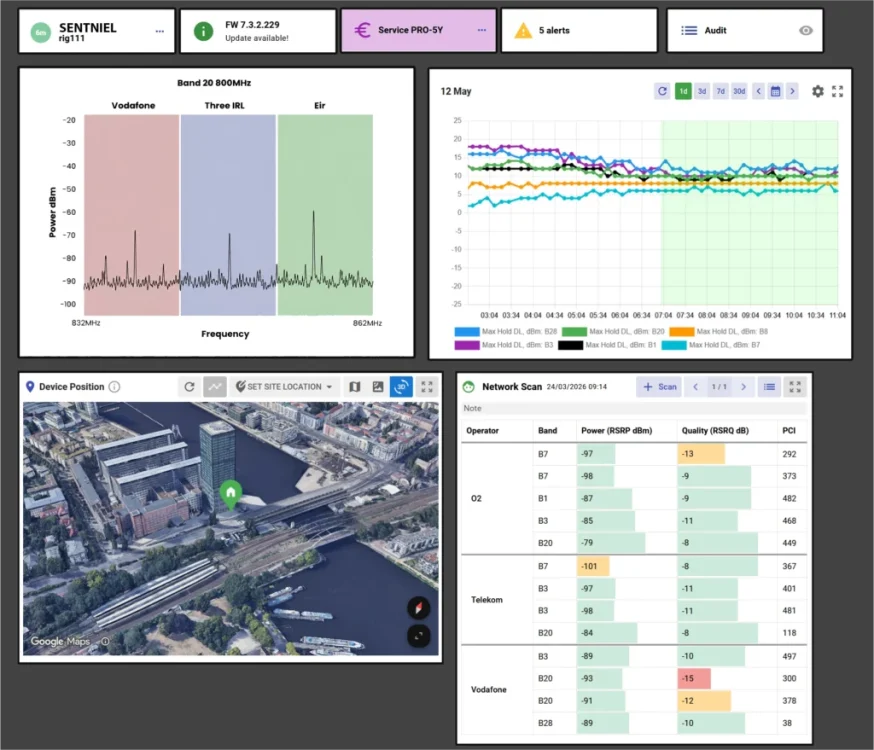Start a new network Scan
Screen dimensions: 874x750
(x=660, y=387)
